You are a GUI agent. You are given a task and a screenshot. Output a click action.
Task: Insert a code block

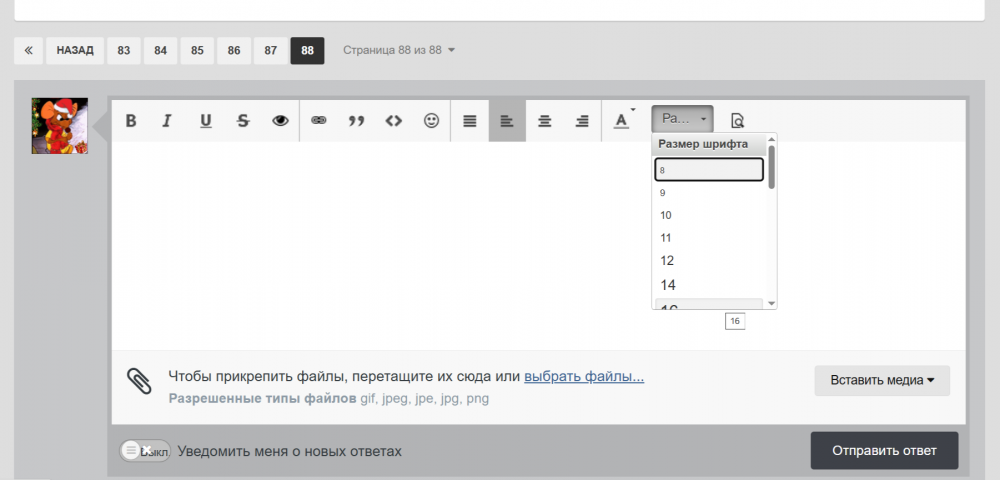point(394,120)
